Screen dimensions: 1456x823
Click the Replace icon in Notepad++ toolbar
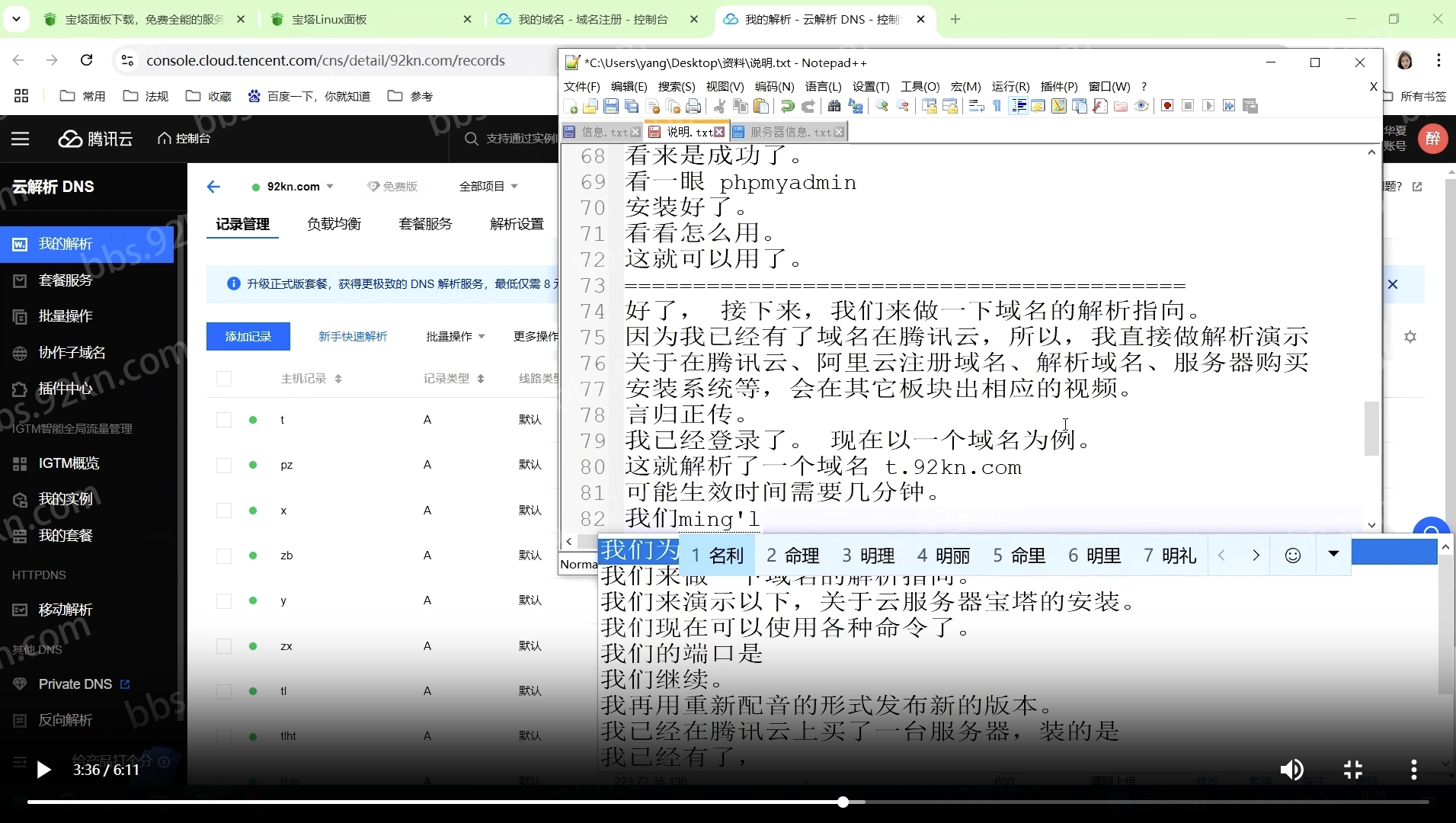tap(856, 107)
